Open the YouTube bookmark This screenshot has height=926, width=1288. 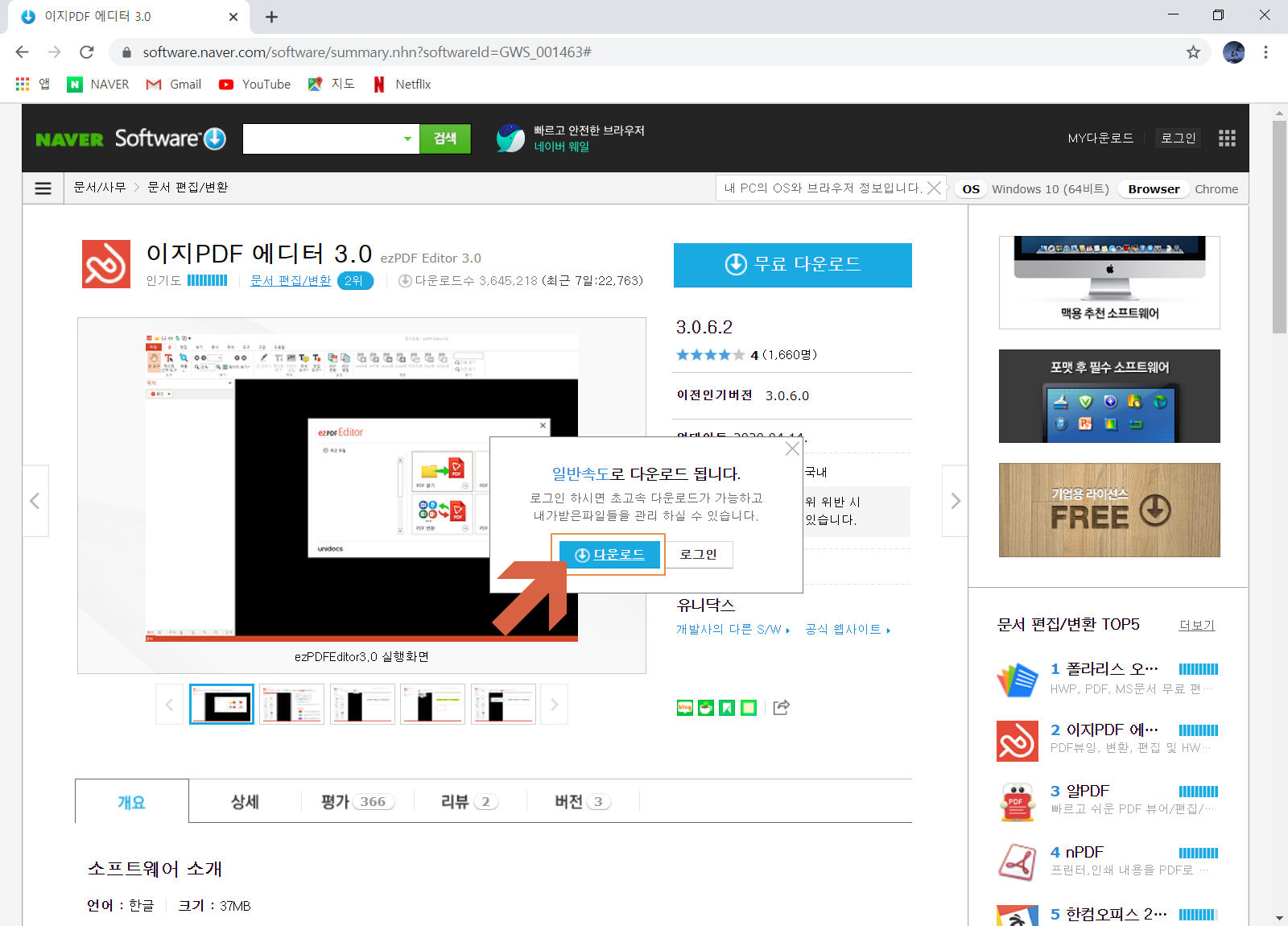254,84
